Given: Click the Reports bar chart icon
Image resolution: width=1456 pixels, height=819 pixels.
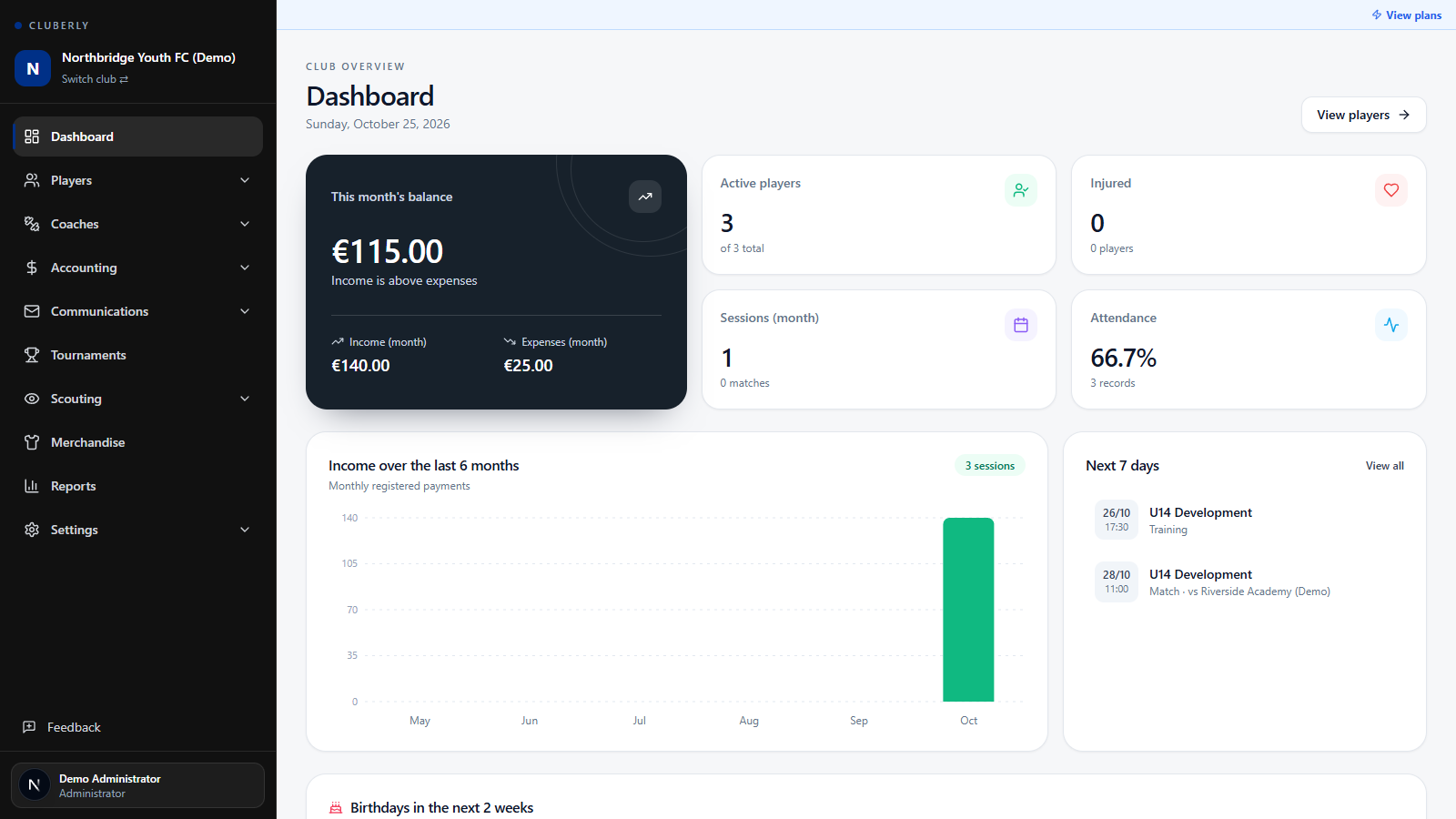Looking at the screenshot, I should (x=32, y=486).
